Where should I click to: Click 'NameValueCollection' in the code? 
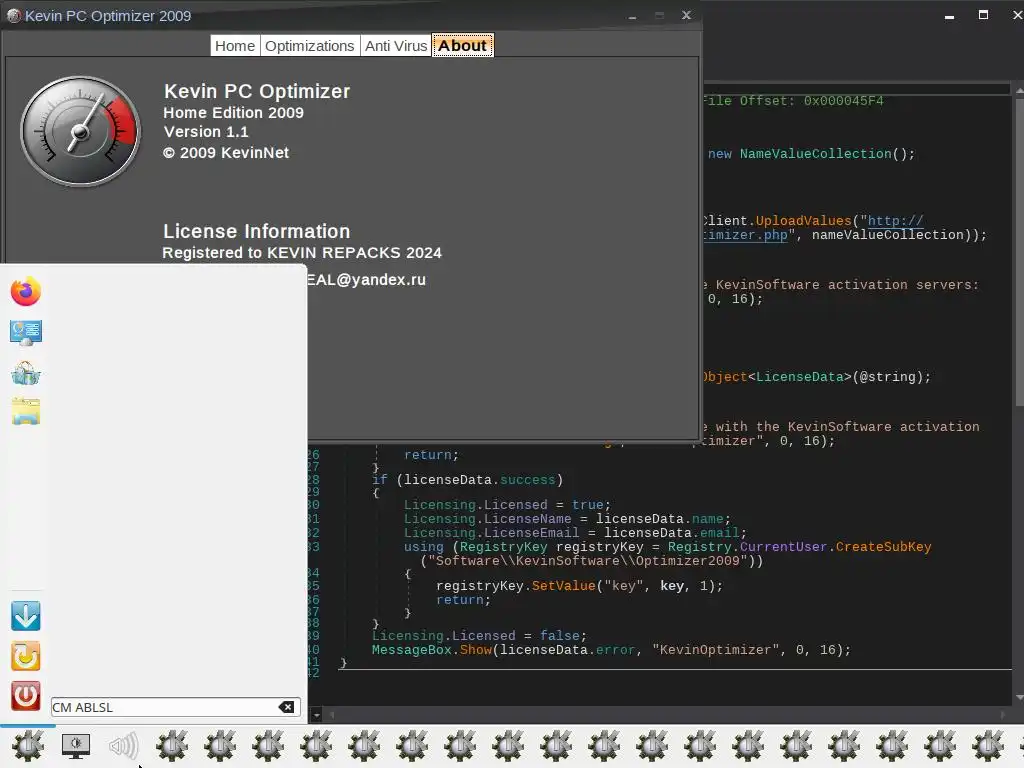pyautogui.click(x=815, y=154)
